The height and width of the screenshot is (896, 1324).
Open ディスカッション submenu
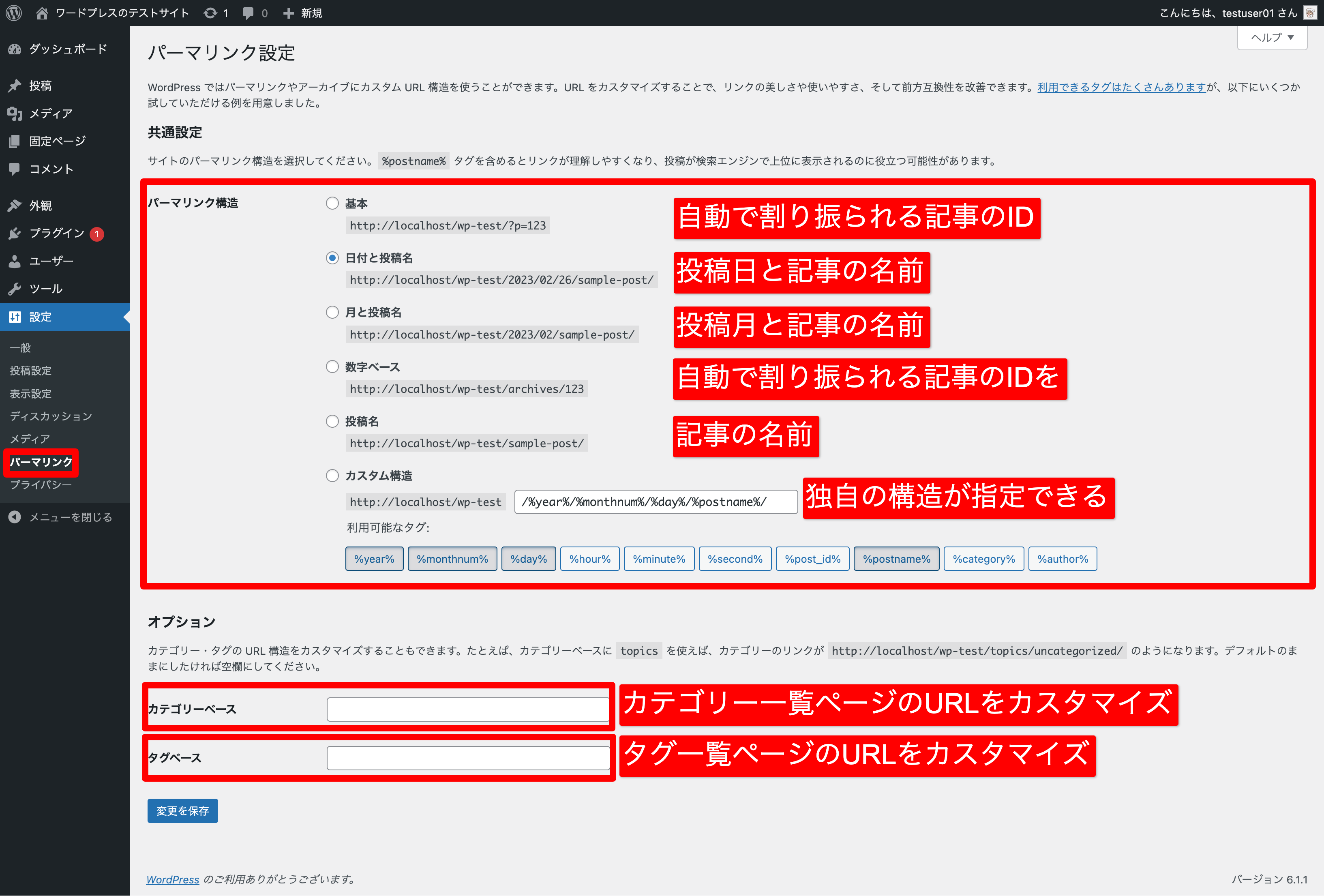[51, 416]
